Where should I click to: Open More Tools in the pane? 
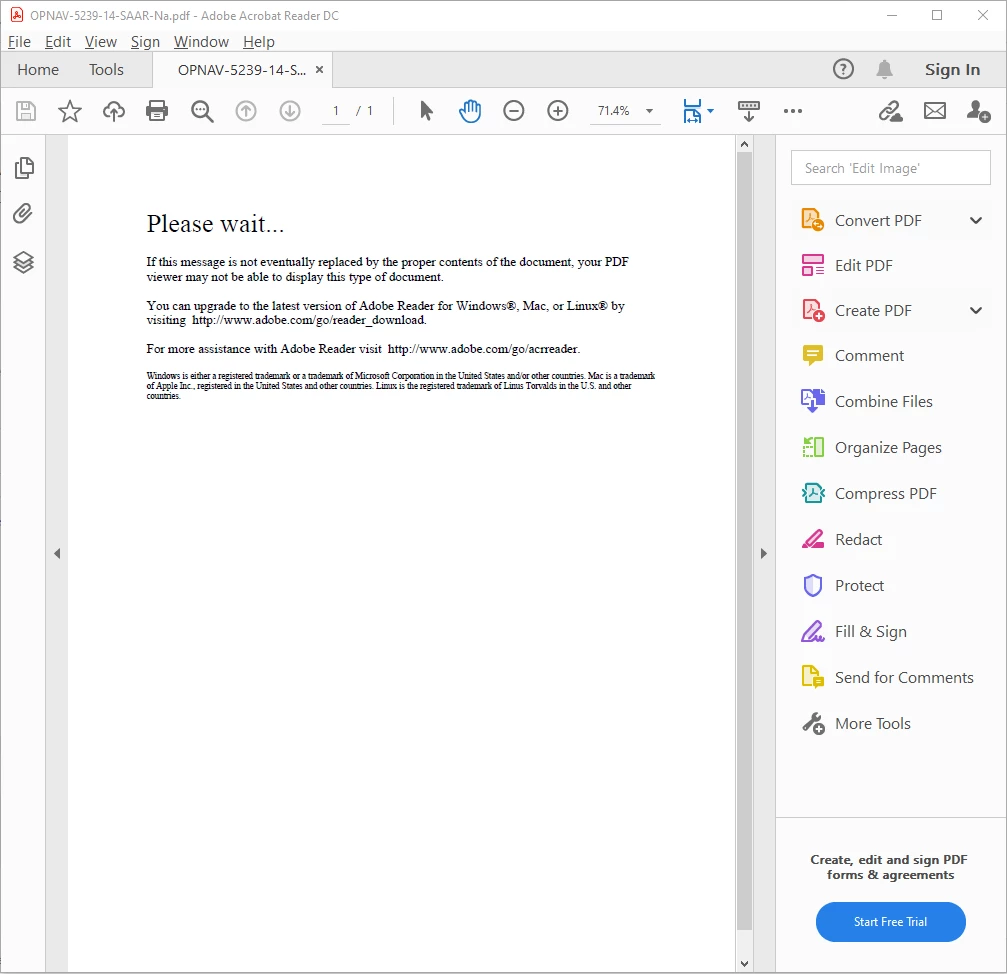(x=856, y=724)
